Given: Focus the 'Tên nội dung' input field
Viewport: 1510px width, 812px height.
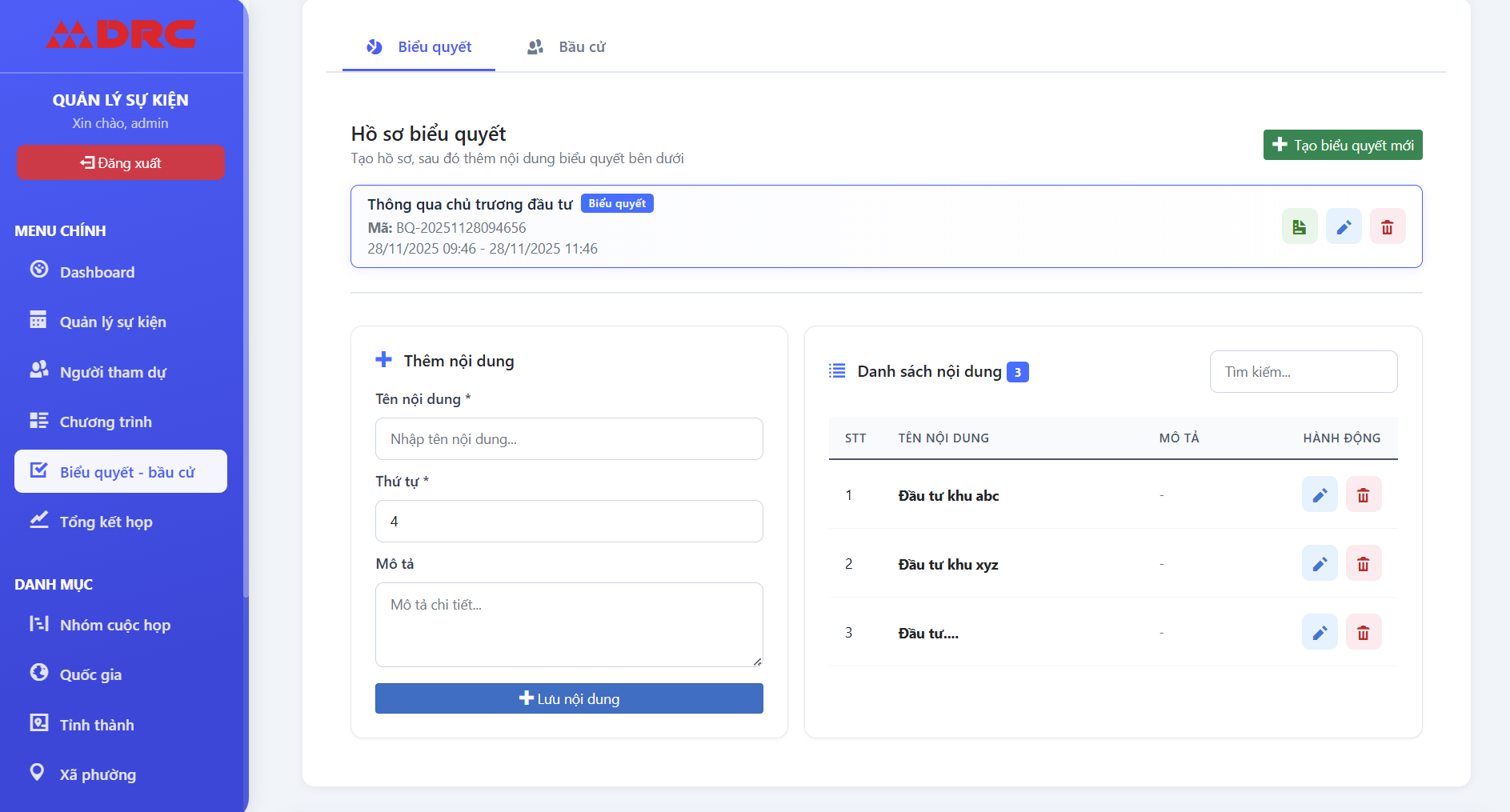Looking at the screenshot, I should click(569, 439).
